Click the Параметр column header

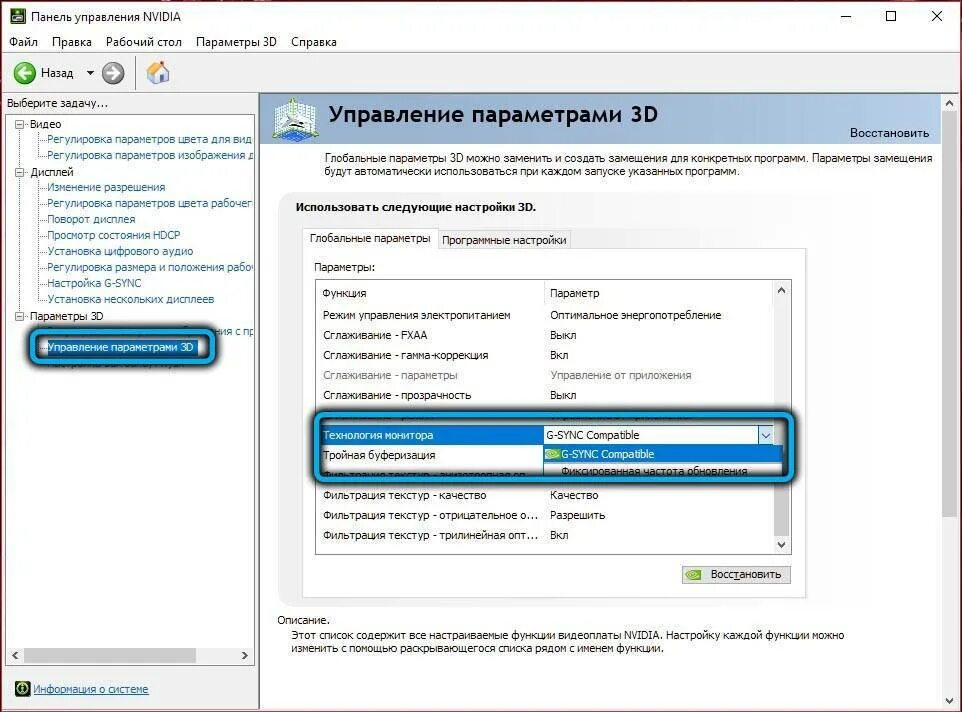(x=659, y=293)
